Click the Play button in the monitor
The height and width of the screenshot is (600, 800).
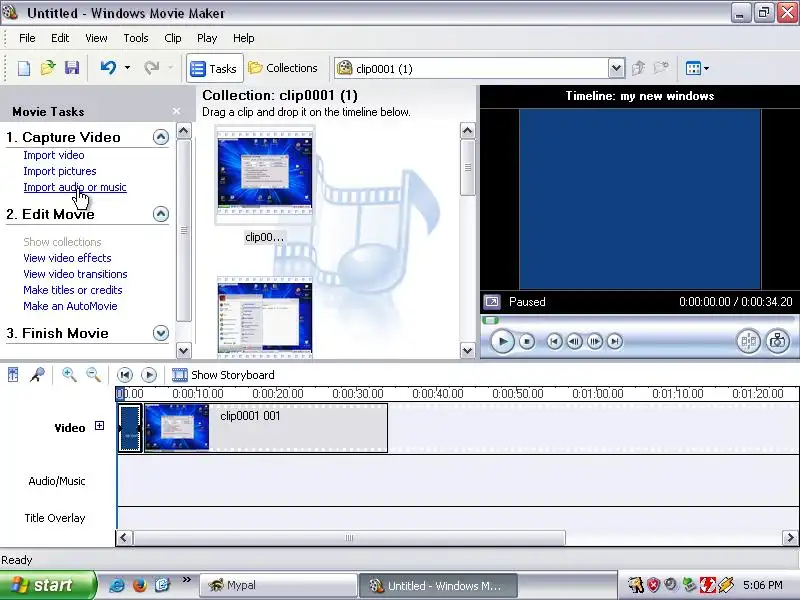(x=502, y=341)
